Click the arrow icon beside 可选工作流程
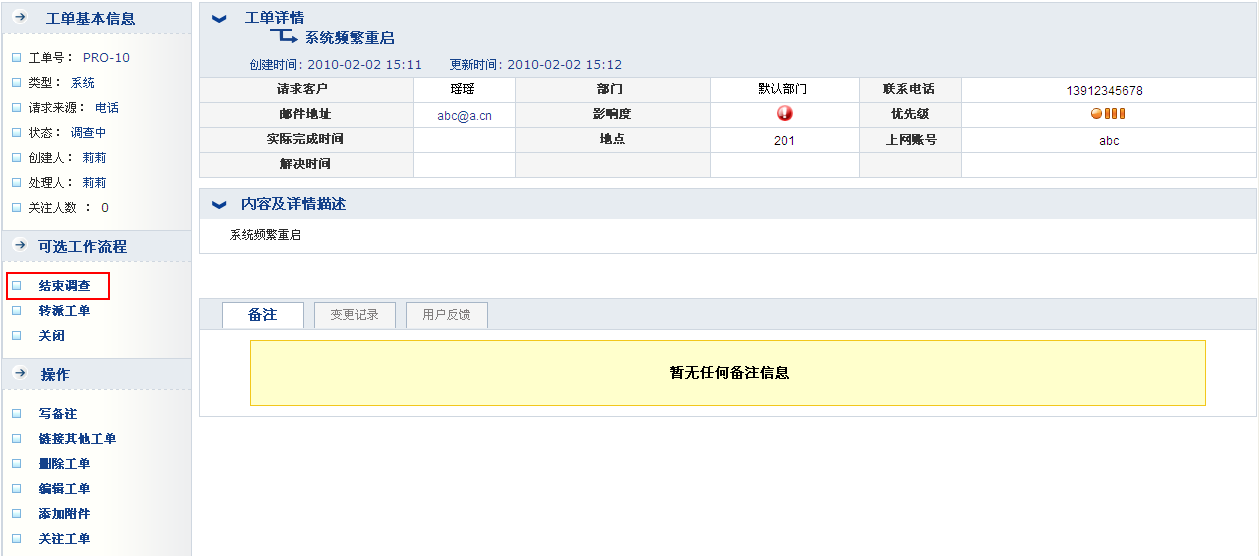The height and width of the screenshot is (556, 1259). click(19, 246)
